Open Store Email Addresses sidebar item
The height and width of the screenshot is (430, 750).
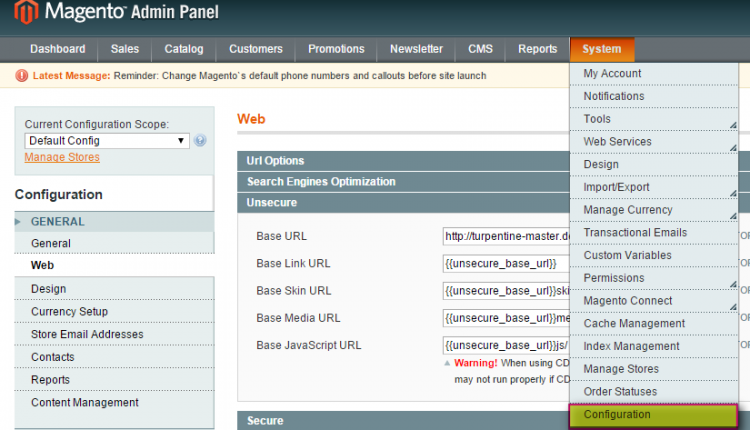pos(114,334)
